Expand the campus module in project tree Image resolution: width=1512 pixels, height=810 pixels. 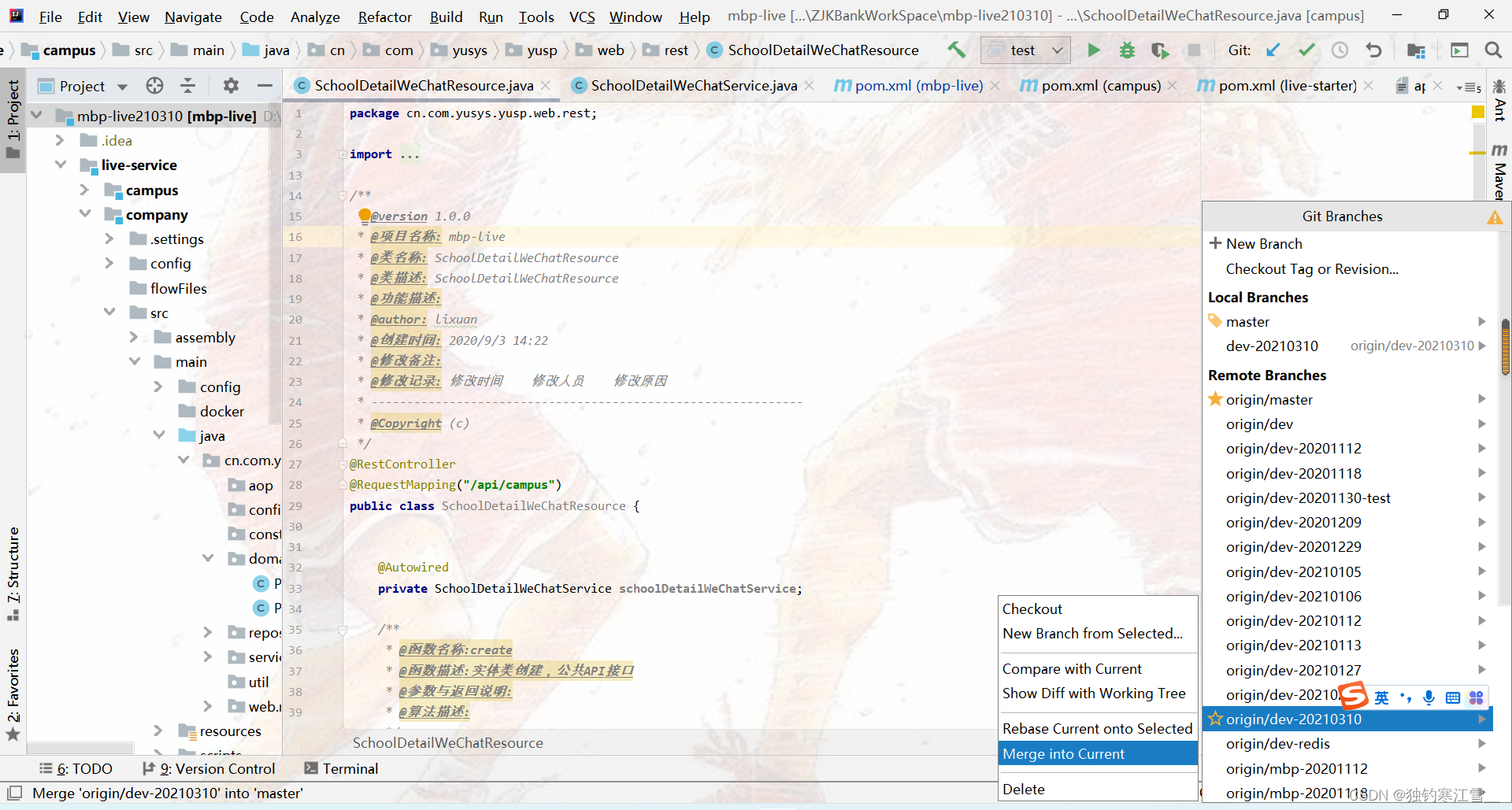pos(84,190)
